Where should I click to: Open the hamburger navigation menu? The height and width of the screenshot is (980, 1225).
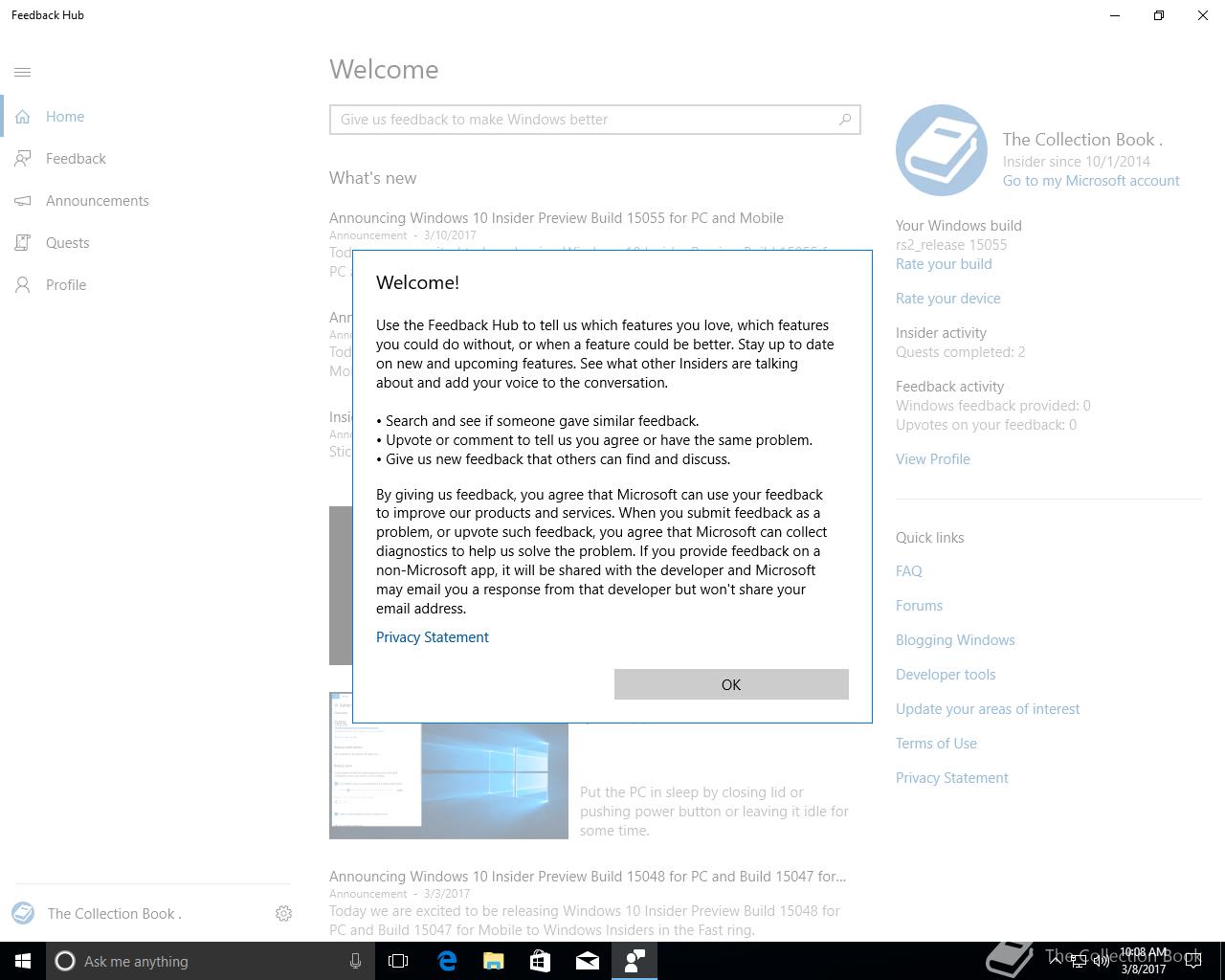(x=23, y=72)
